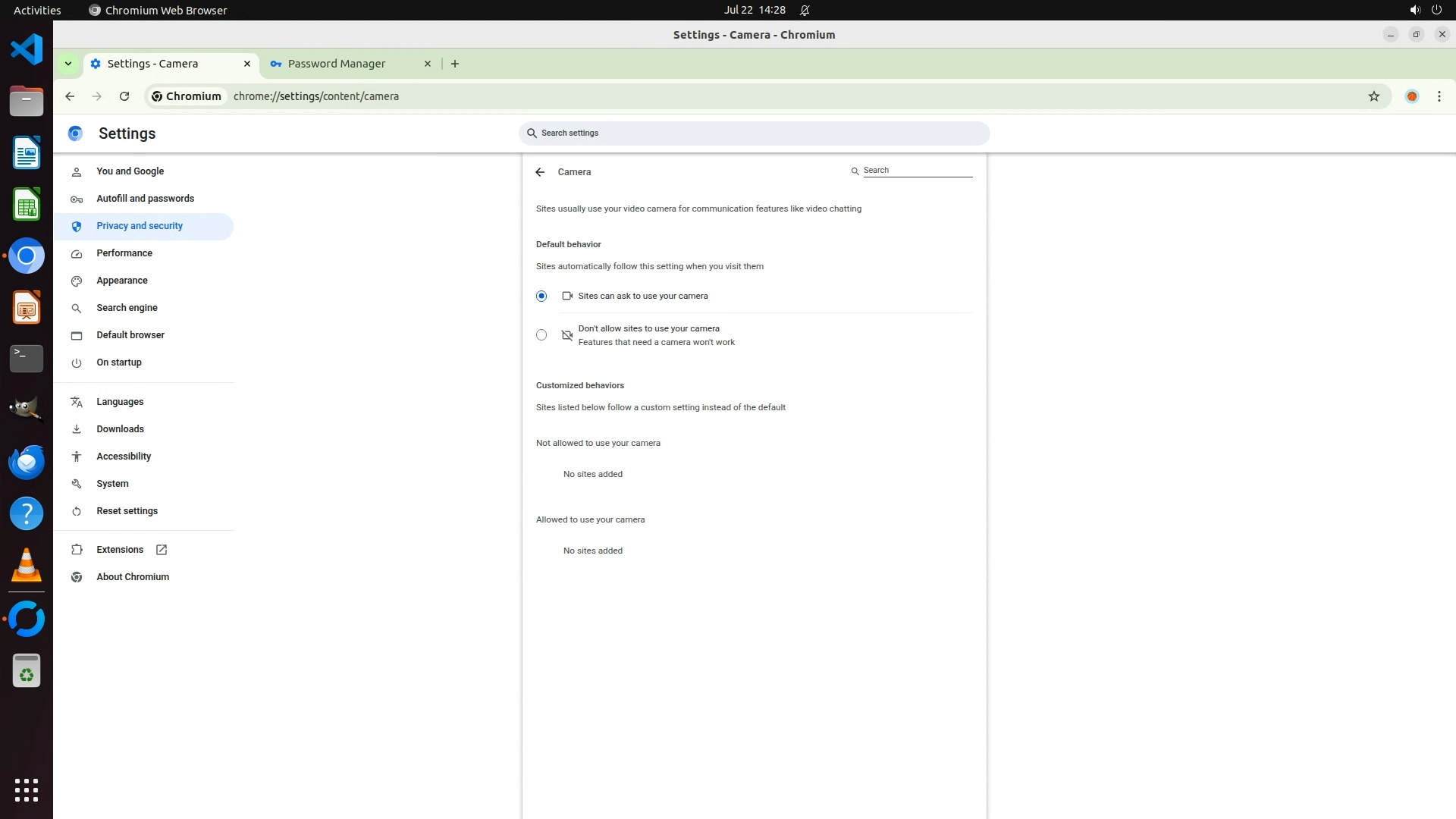Viewport: 1456px width, 819px height.
Task: Expand the tab search dropdown arrow
Action: click(68, 64)
